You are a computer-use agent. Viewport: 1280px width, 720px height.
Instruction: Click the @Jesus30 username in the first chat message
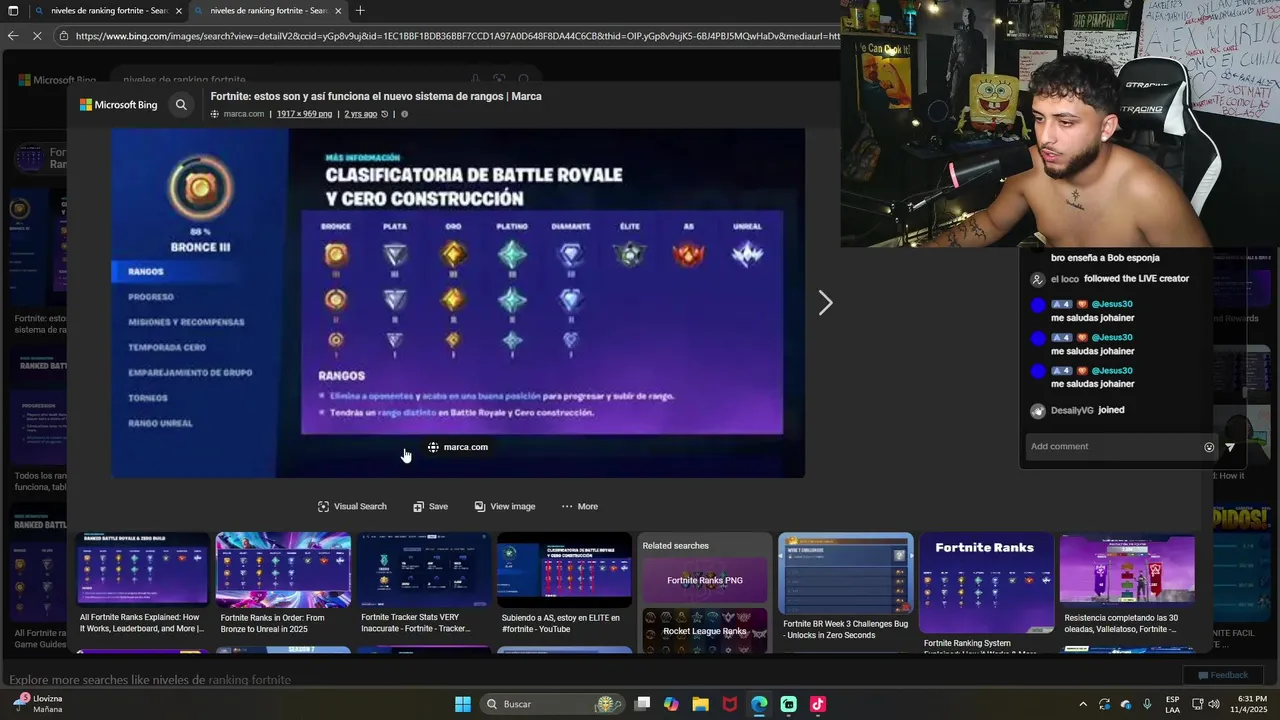1112,304
